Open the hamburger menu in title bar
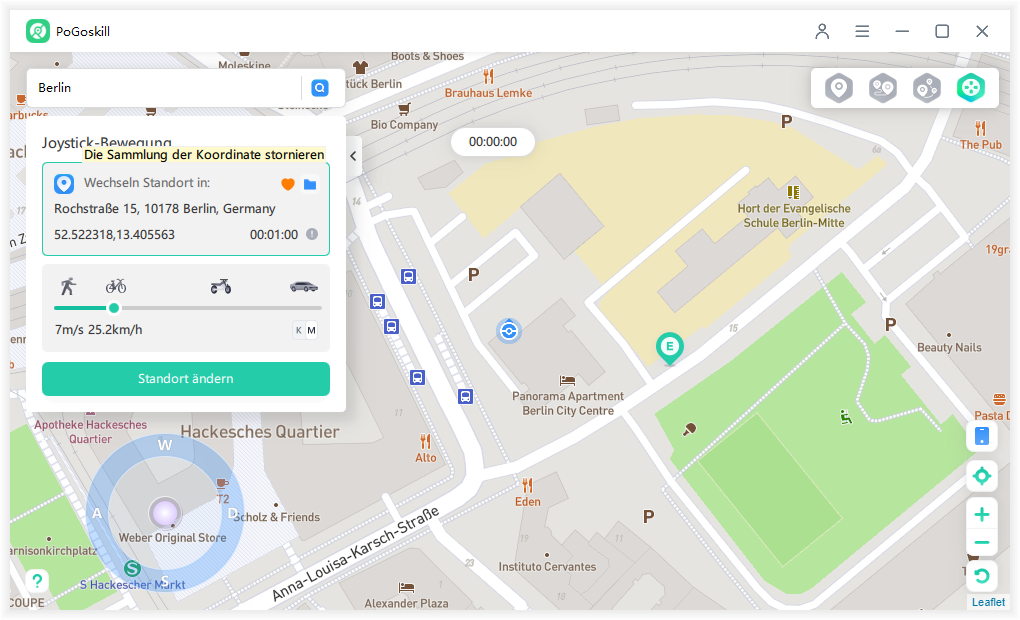Image resolution: width=1020 pixels, height=620 pixels. (x=862, y=31)
